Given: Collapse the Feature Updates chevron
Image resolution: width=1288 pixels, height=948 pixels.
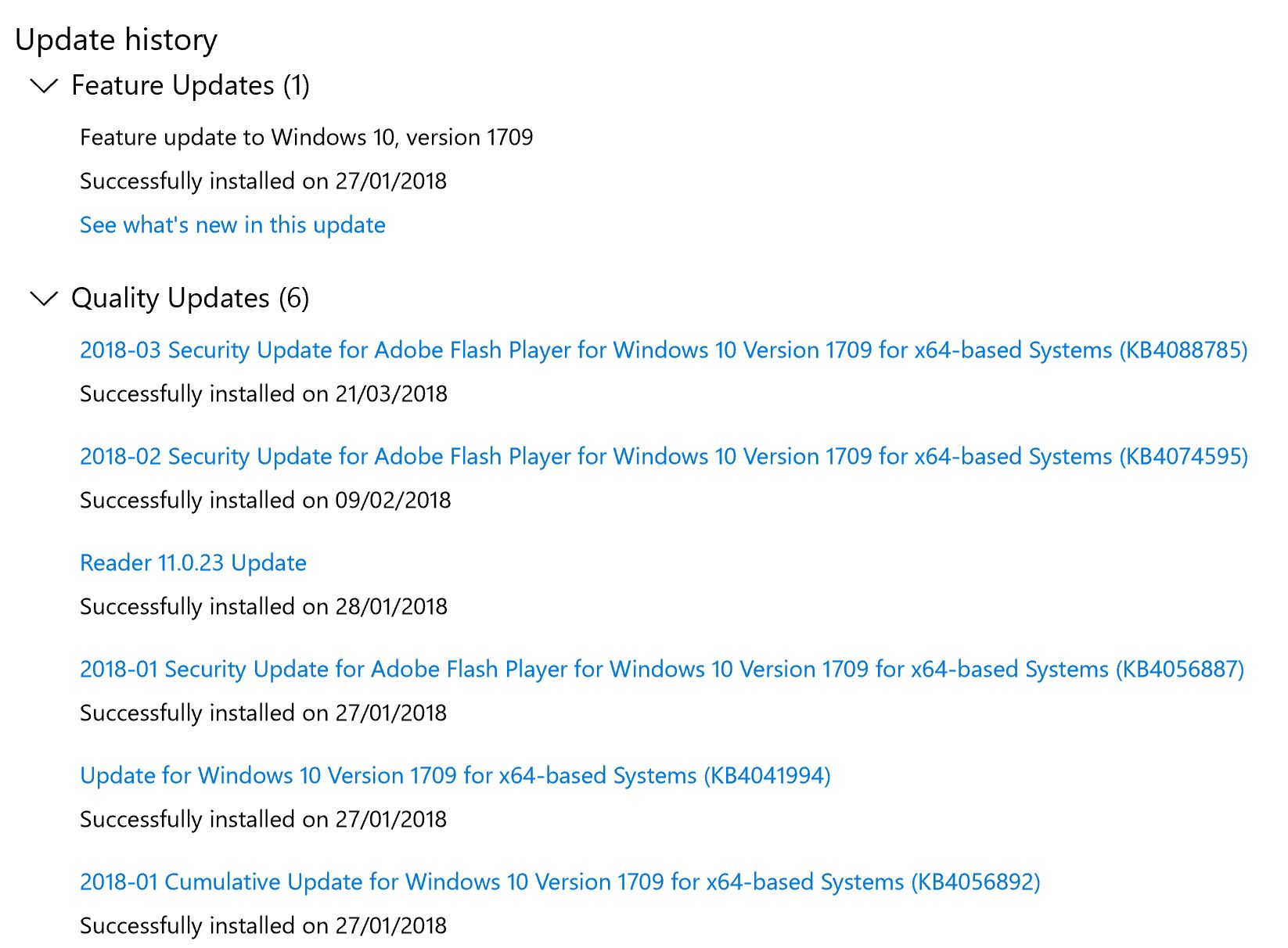Looking at the screenshot, I should (44, 86).
